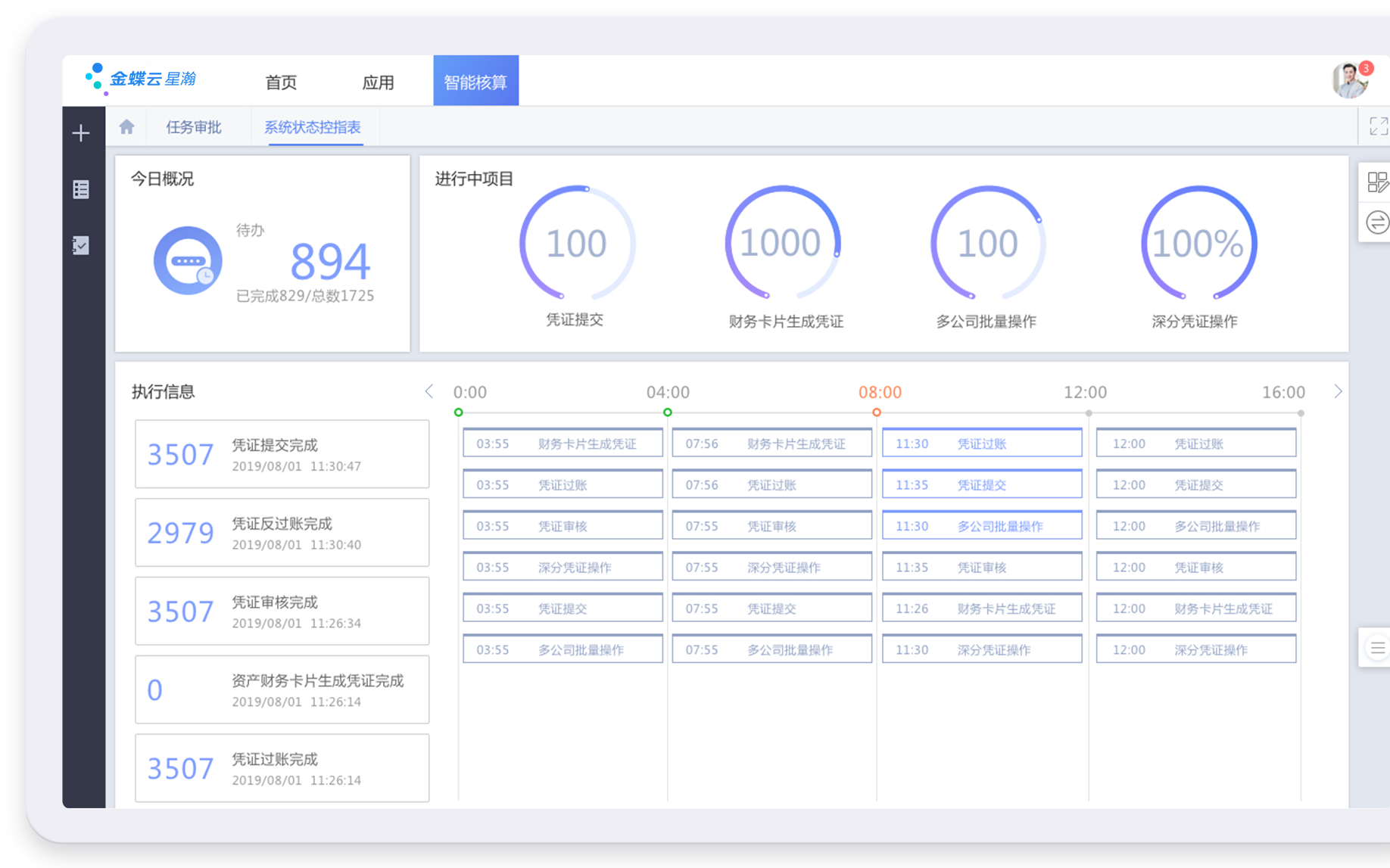Click the 金蝶云星瀚 logo
Image resolution: width=1390 pixels, height=868 pixels.
[x=142, y=79]
